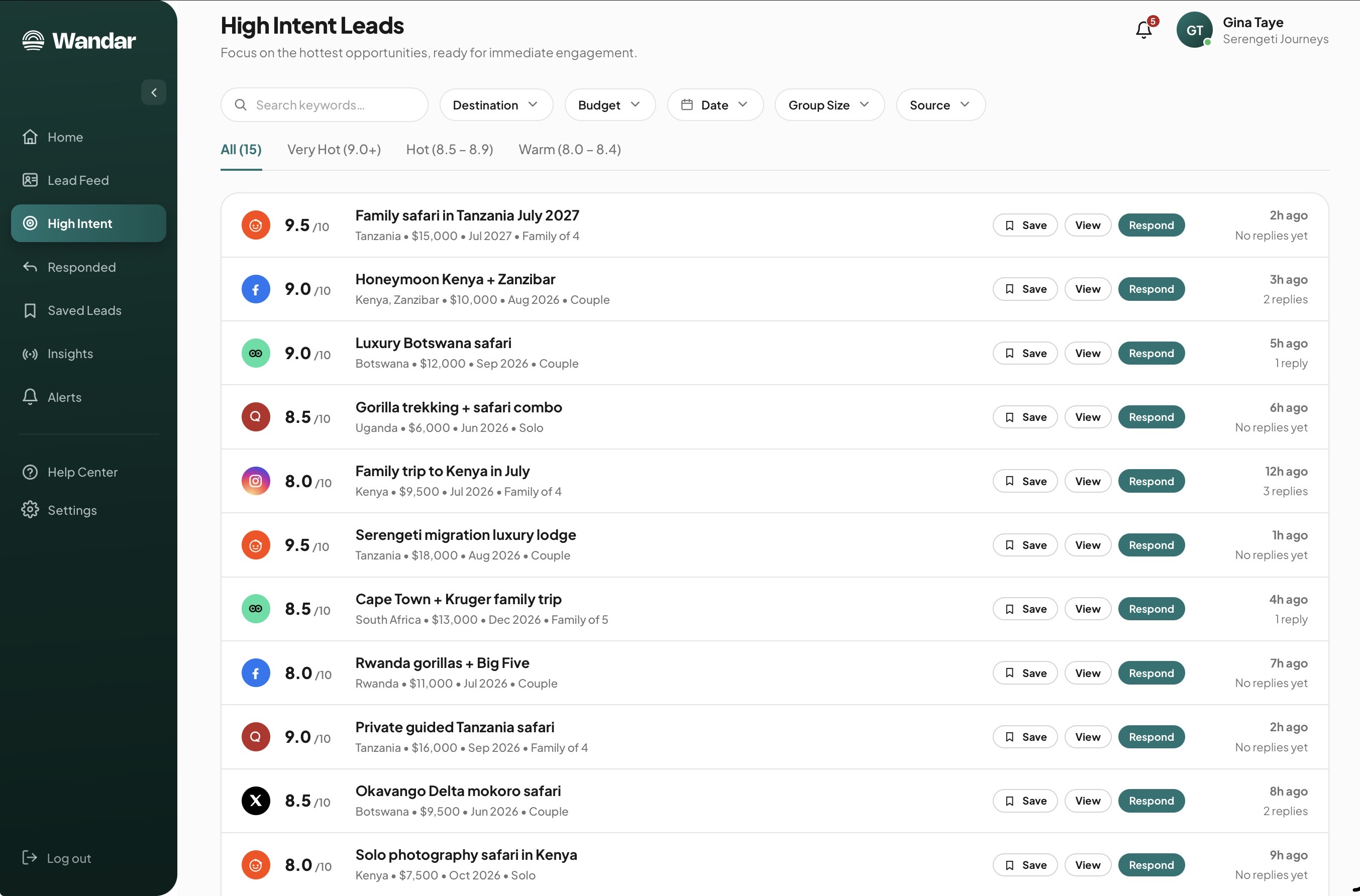1360x896 pixels.
Task: View the Luxury Botswana safari lead
Action: pyautogui.click(x=1087, y=353)
